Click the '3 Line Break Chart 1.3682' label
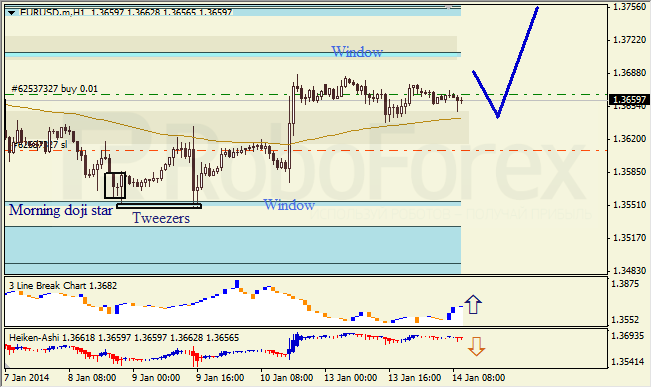 click(63, 286)
